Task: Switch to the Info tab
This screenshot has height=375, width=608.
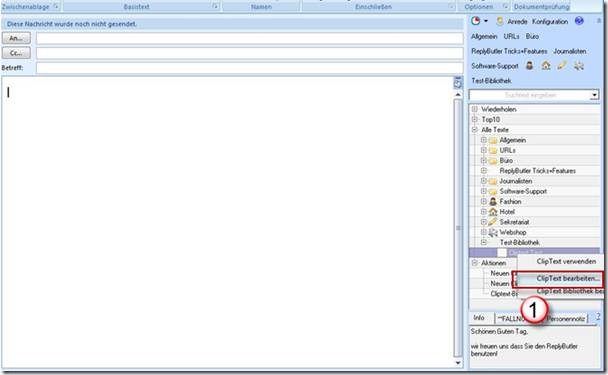Action: [479, 318]
